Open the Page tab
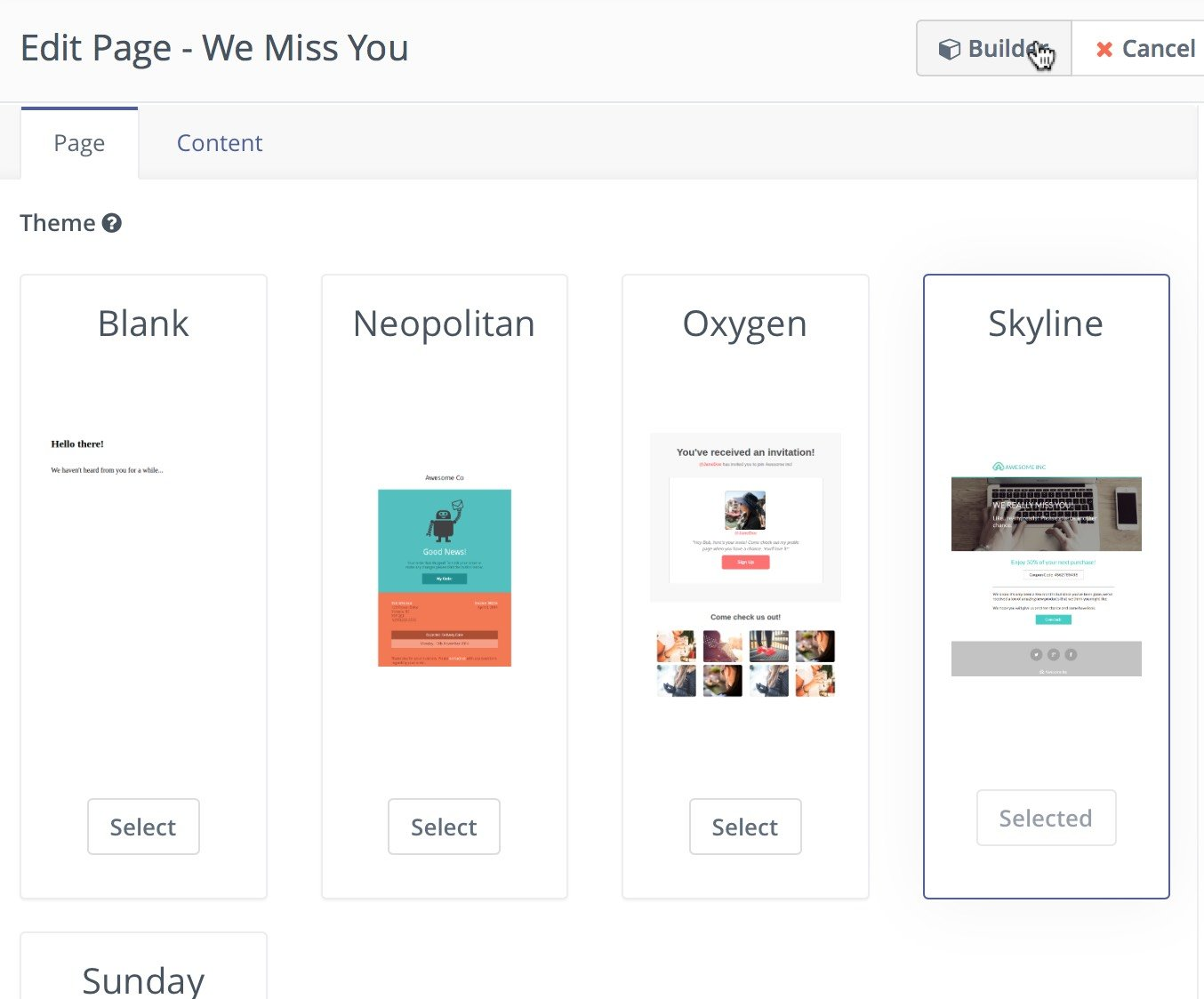 tap(79, 143)
